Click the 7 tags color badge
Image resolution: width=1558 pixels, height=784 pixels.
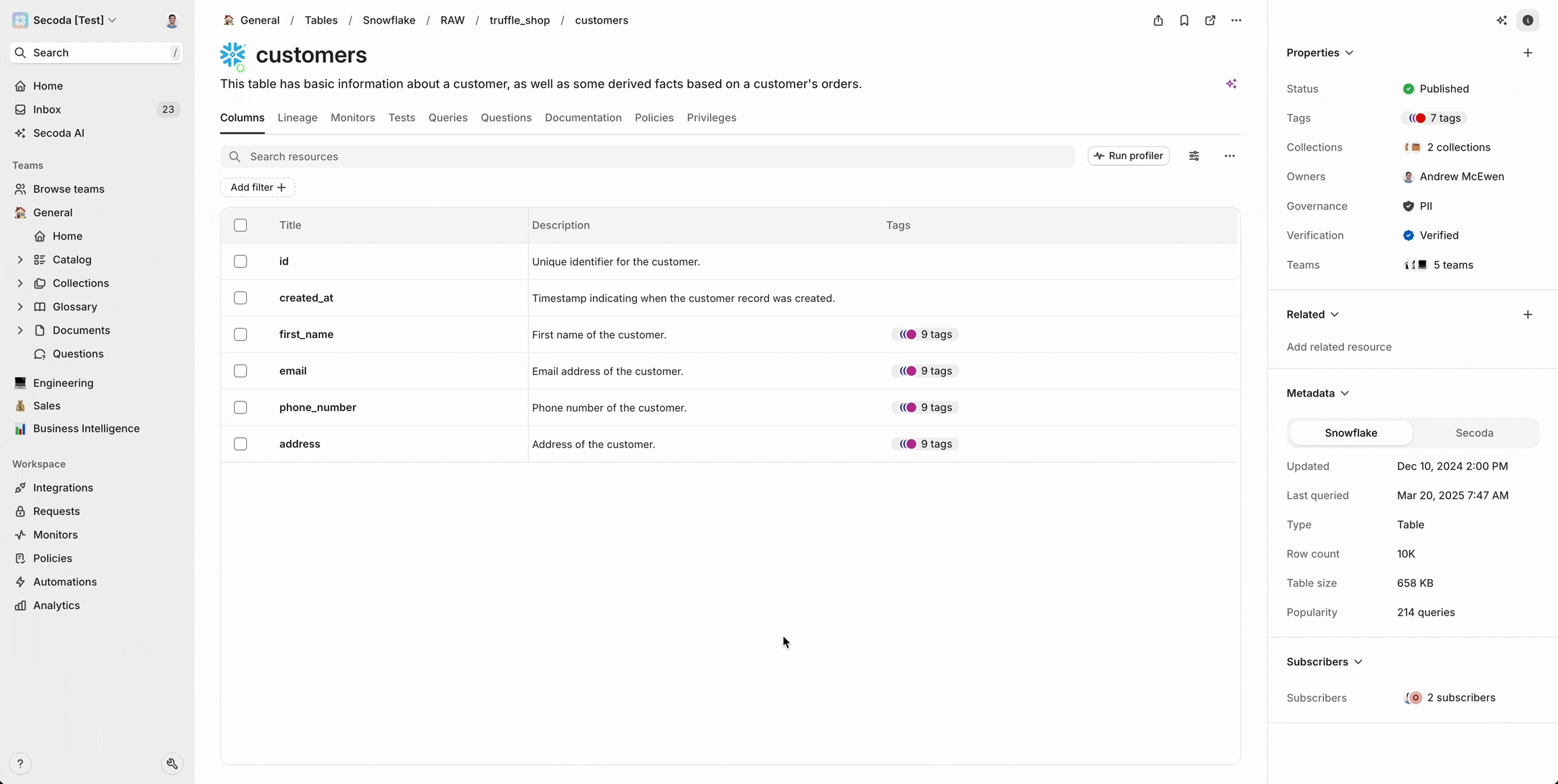coord(1434,118)
